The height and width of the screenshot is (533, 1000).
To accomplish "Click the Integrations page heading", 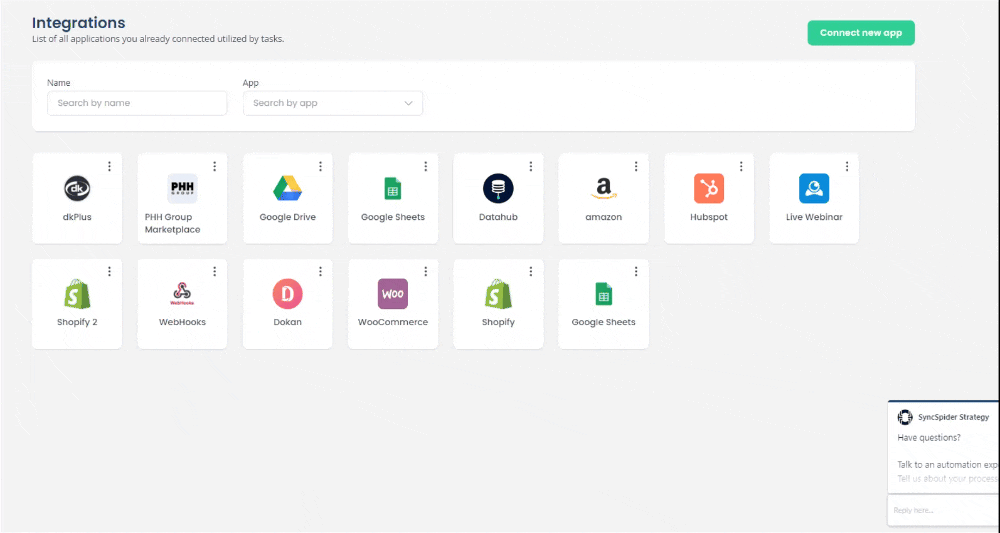I will pos(78,22).
